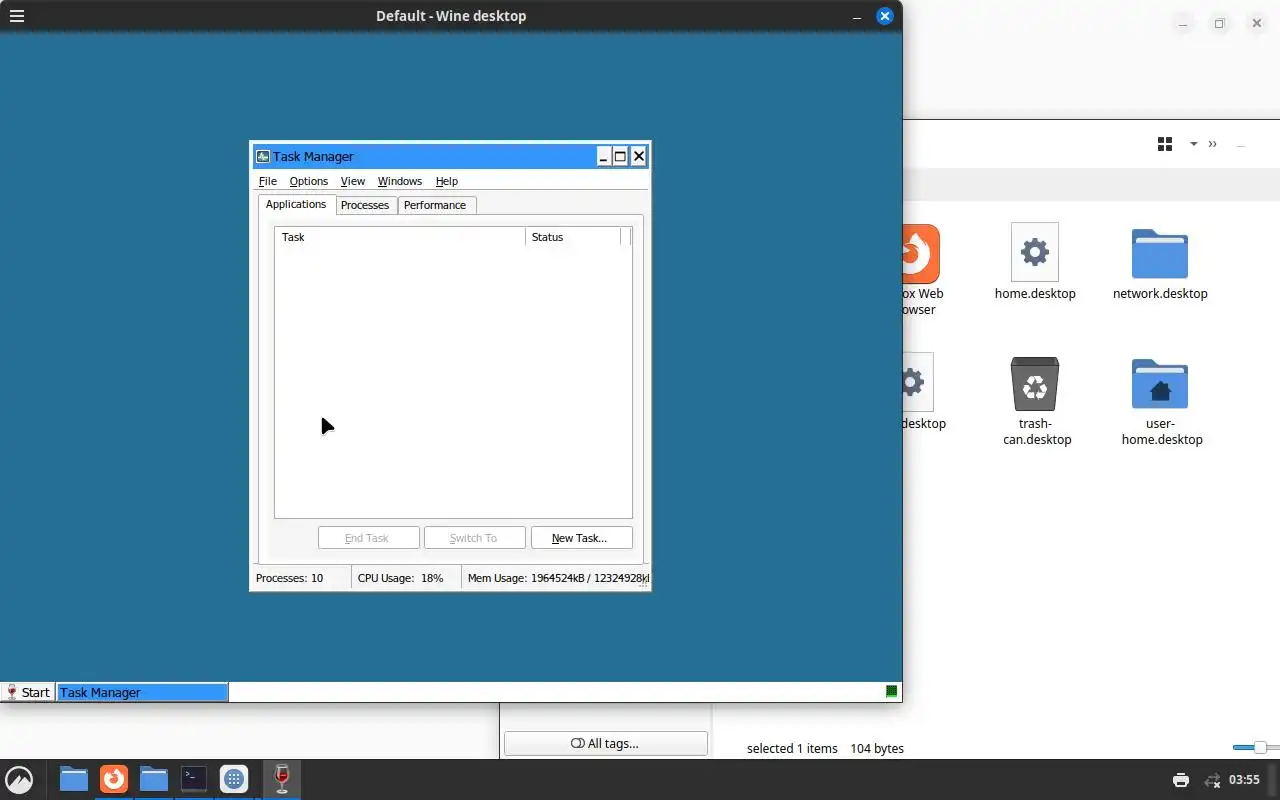Screen dimensions: 1280x800
Task: Open the File menu in Task Manager
Action: (x=267, y=181)
